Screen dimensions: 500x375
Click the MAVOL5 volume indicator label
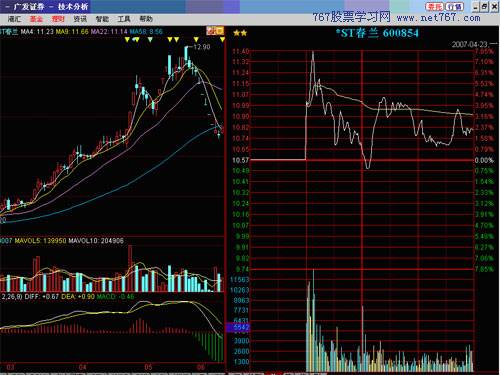click(x=40, y=240)
